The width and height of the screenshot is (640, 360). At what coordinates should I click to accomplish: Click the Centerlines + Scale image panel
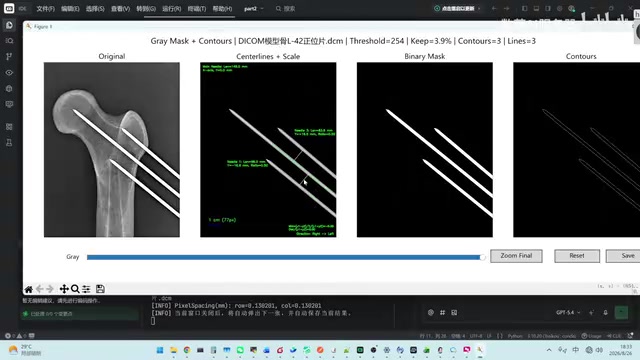coord(268,149)
